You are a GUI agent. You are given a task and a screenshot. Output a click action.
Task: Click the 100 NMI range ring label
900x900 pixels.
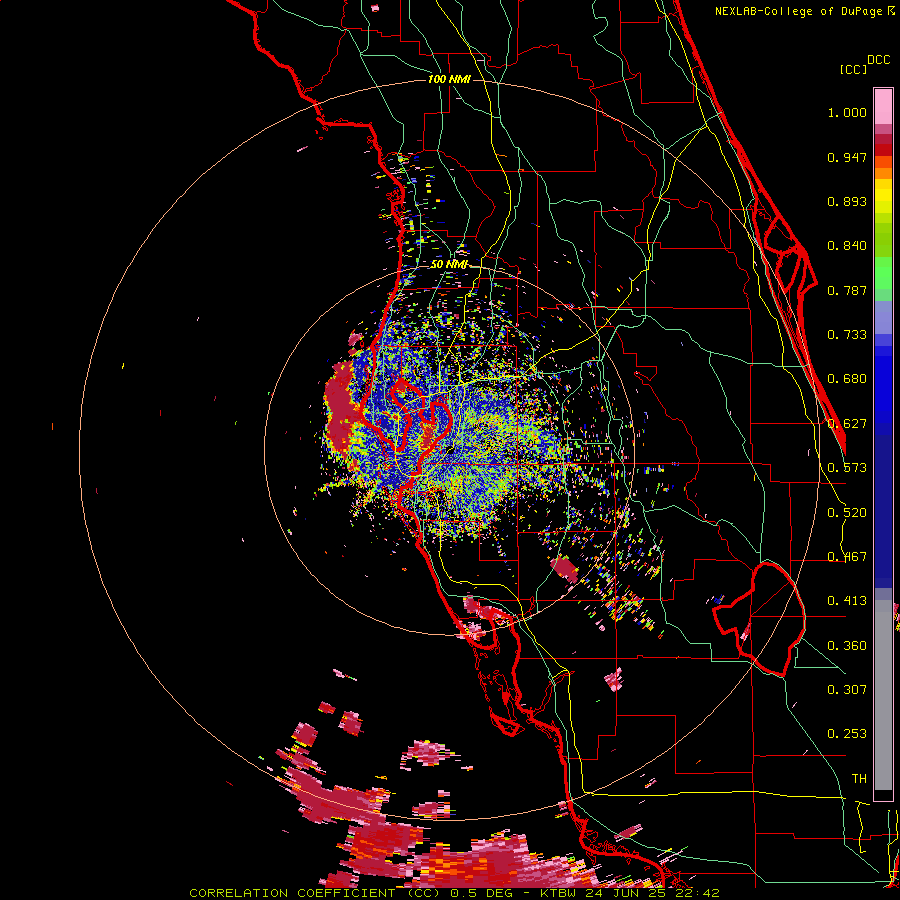[449, 79]
